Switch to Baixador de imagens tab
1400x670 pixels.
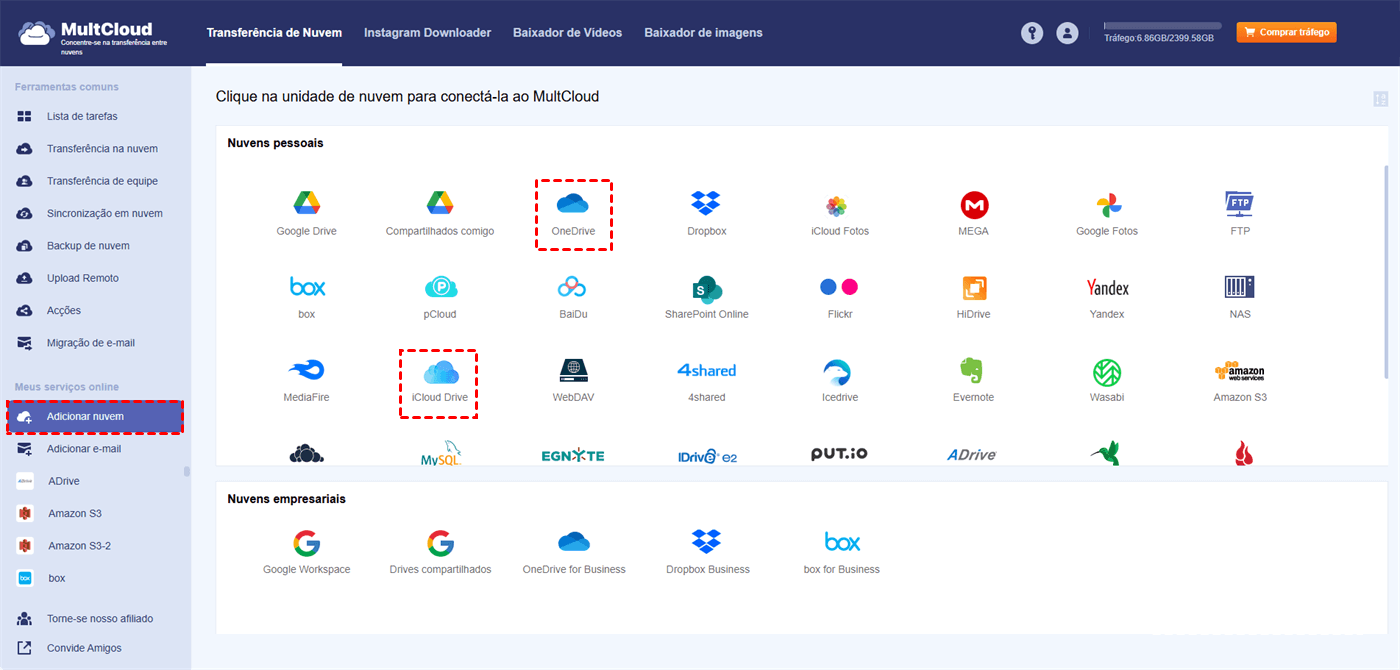[x=703, y=33]
